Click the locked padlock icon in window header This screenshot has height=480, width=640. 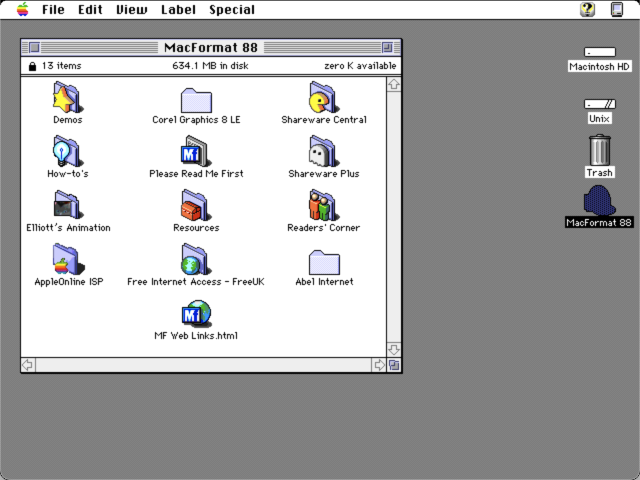point(32,66)
